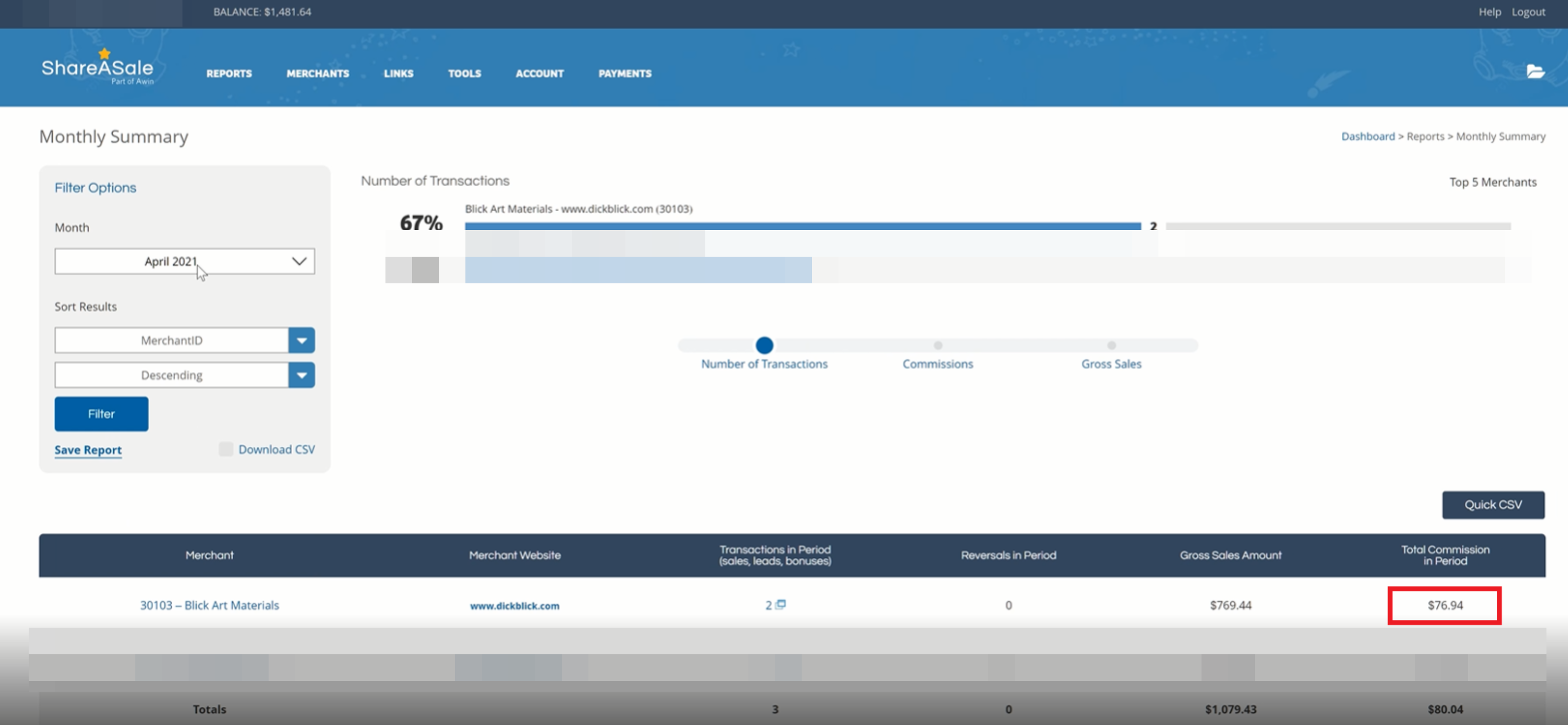The image size is (1568, 725).
Task: Go to Dashboard via breadcrumb
Action: point(1367,136)
